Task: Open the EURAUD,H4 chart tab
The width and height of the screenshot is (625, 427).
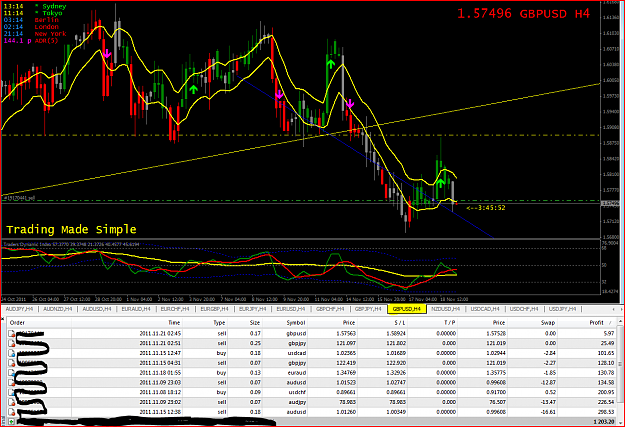Action: (x=136, y=309)
